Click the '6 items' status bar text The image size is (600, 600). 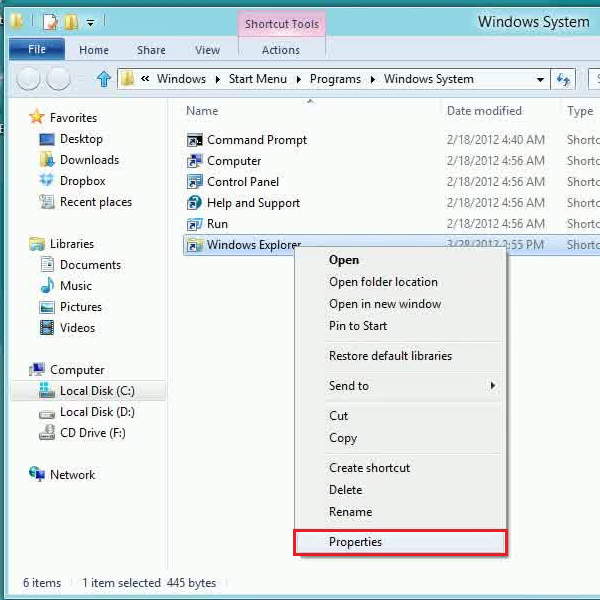[x=42, y=582]
